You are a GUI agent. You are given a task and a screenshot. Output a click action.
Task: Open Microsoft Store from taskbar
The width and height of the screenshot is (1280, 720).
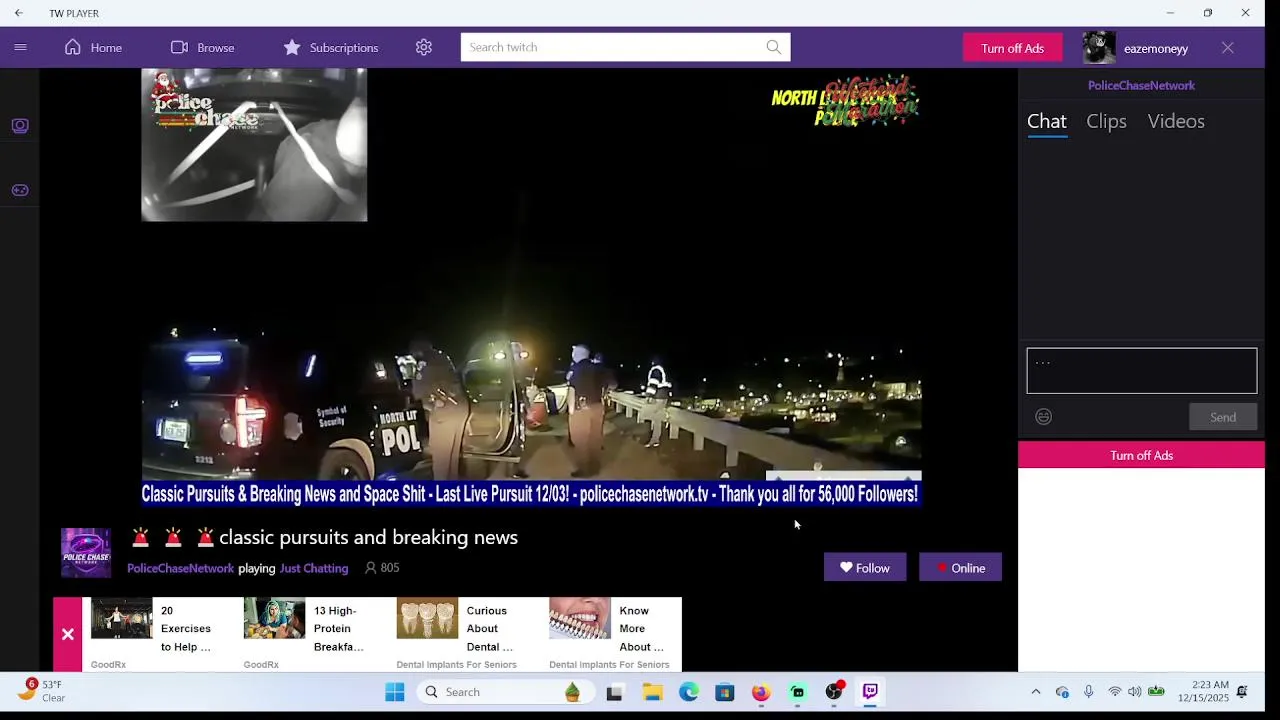click(x=725, y=692)
